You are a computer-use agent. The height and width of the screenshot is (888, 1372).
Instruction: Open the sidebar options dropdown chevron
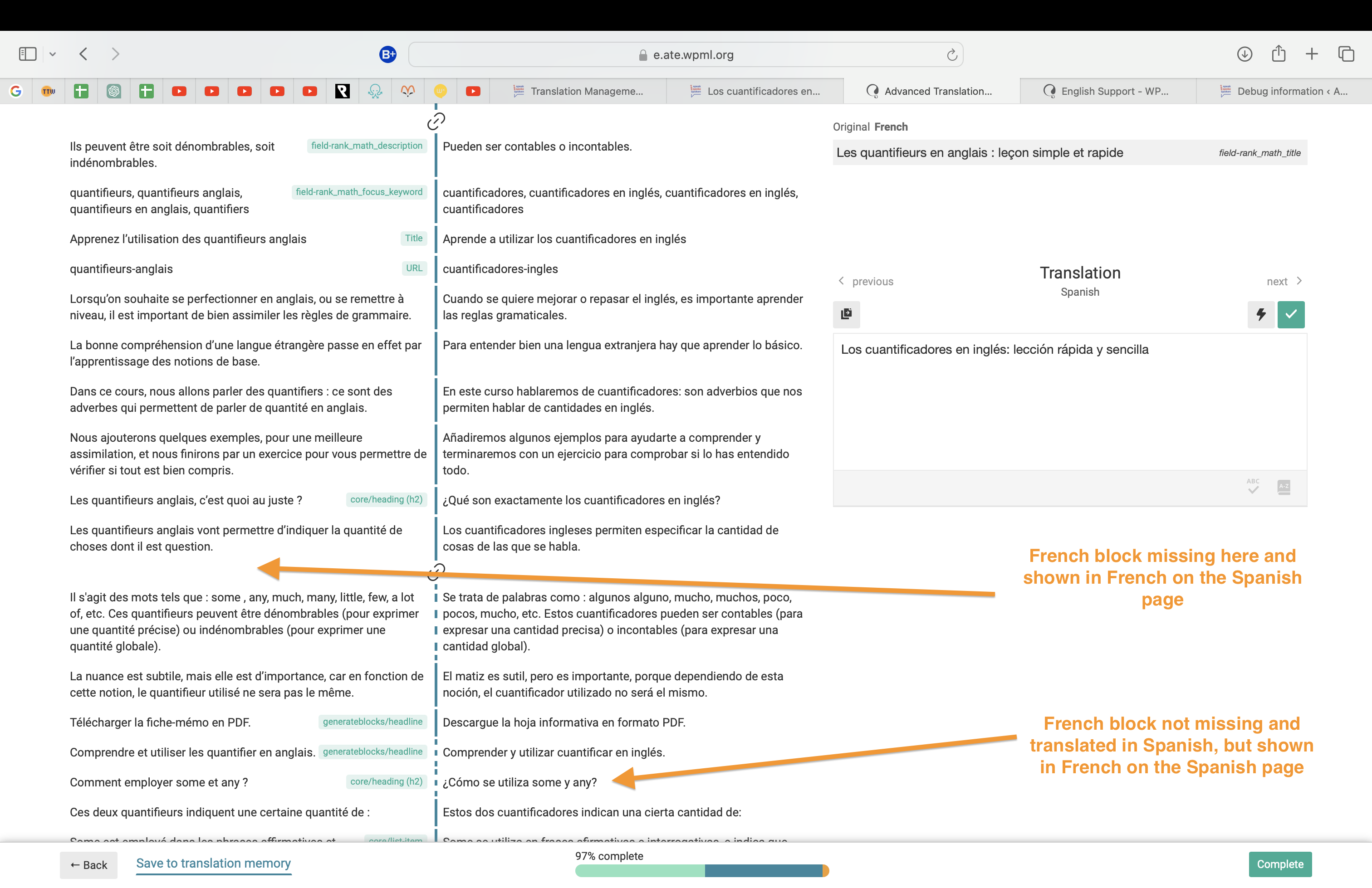point(53,54)
